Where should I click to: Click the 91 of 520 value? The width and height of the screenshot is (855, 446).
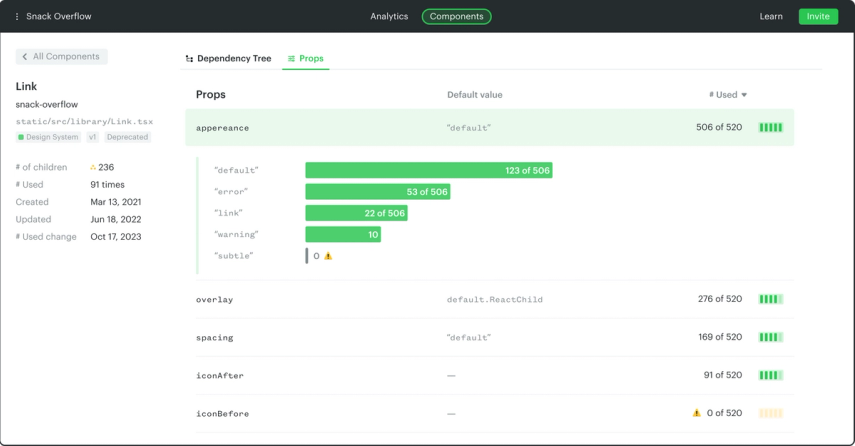point(722,375)
